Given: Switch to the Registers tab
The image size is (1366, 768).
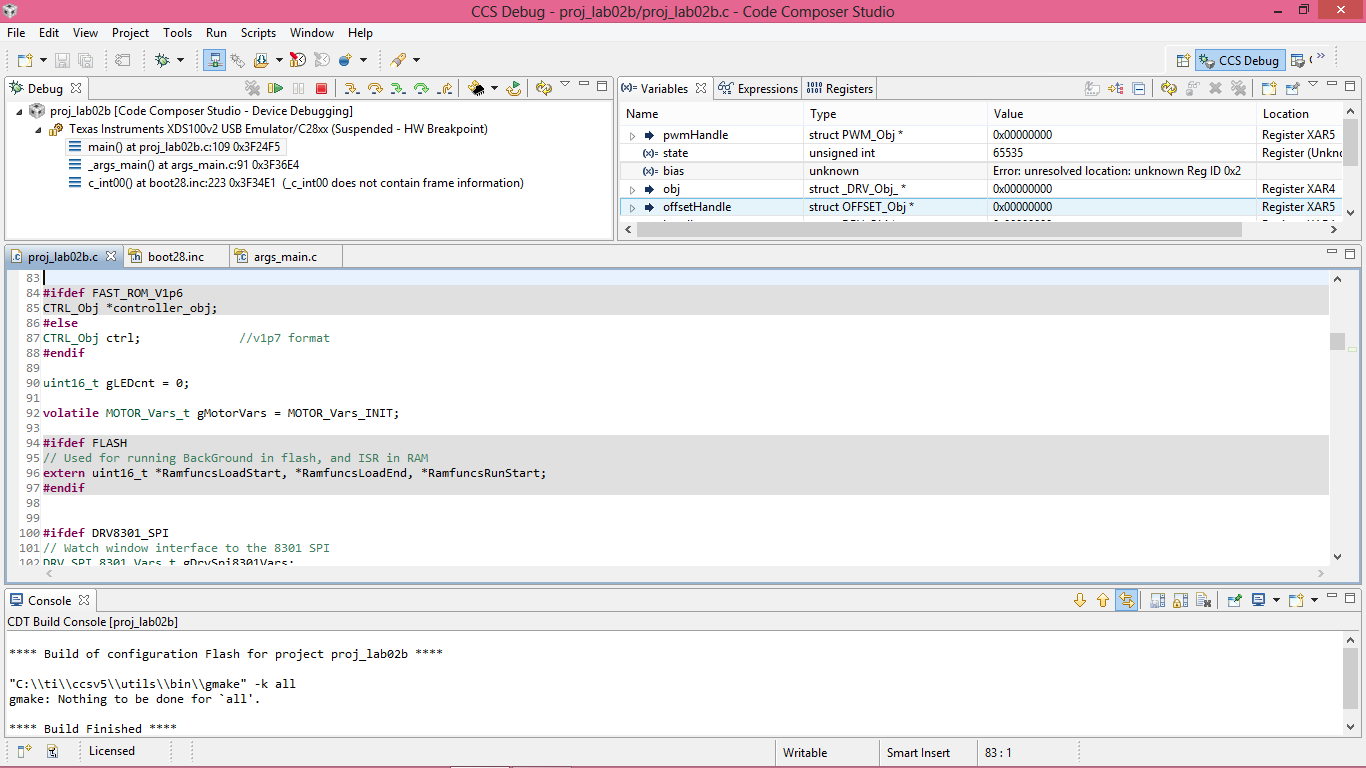Looking at the screenshot, I should pyautogui.click(x=840, y=88).
